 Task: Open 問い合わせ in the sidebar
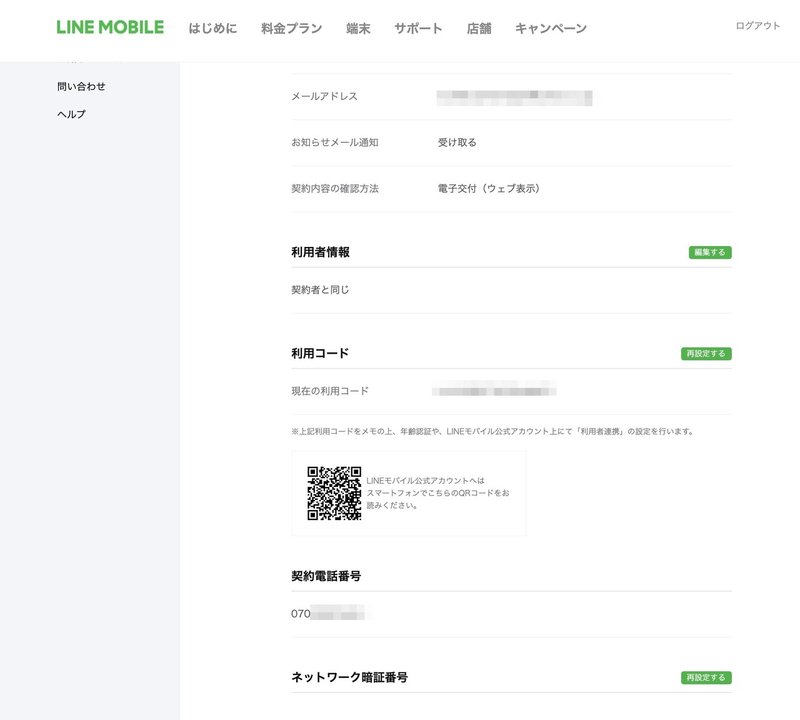point(81,86)
